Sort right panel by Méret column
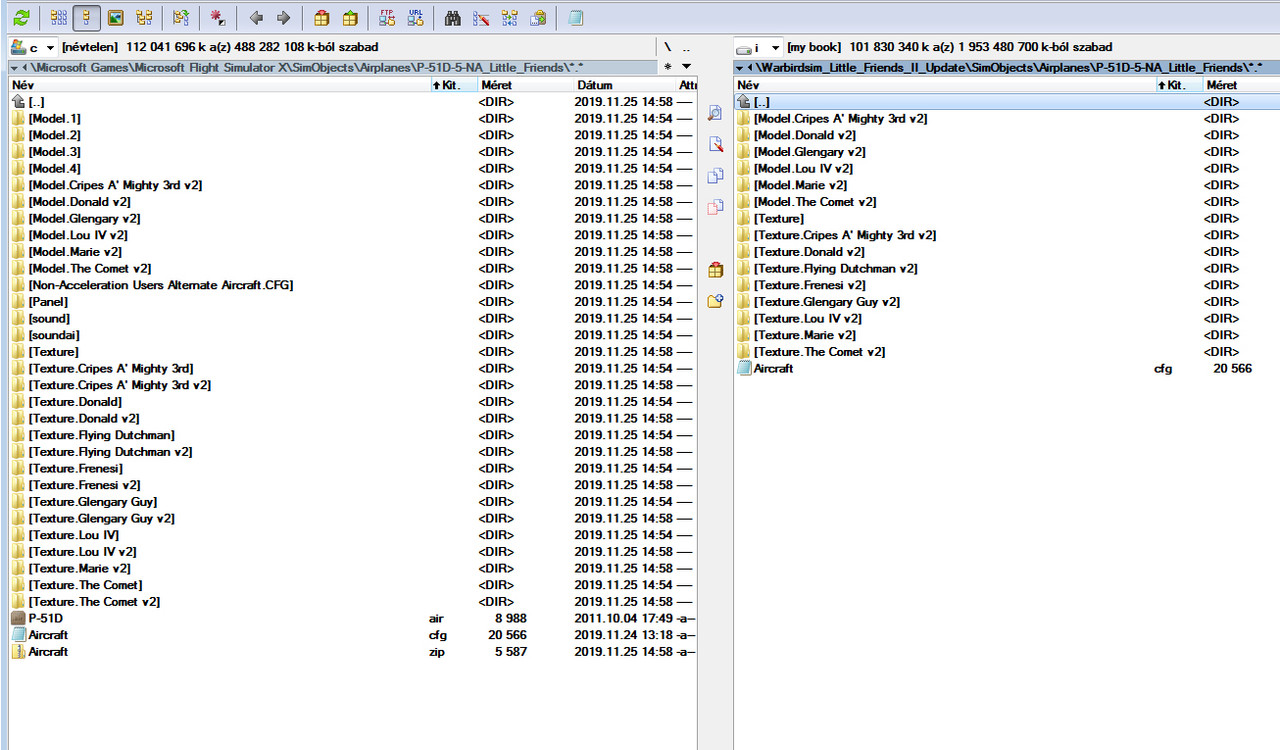 tap(1240, 85)
